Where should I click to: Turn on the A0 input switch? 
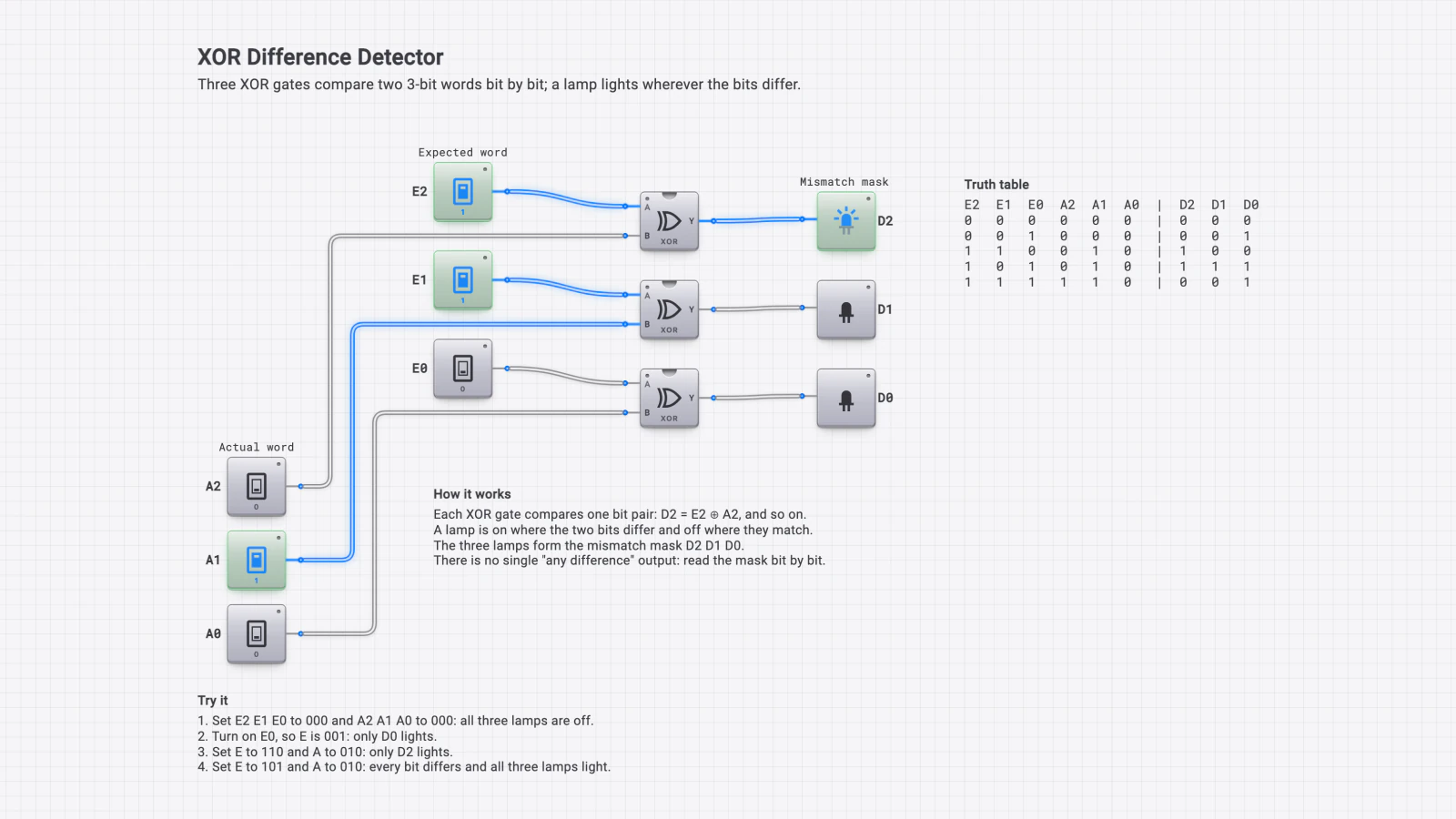257,634
